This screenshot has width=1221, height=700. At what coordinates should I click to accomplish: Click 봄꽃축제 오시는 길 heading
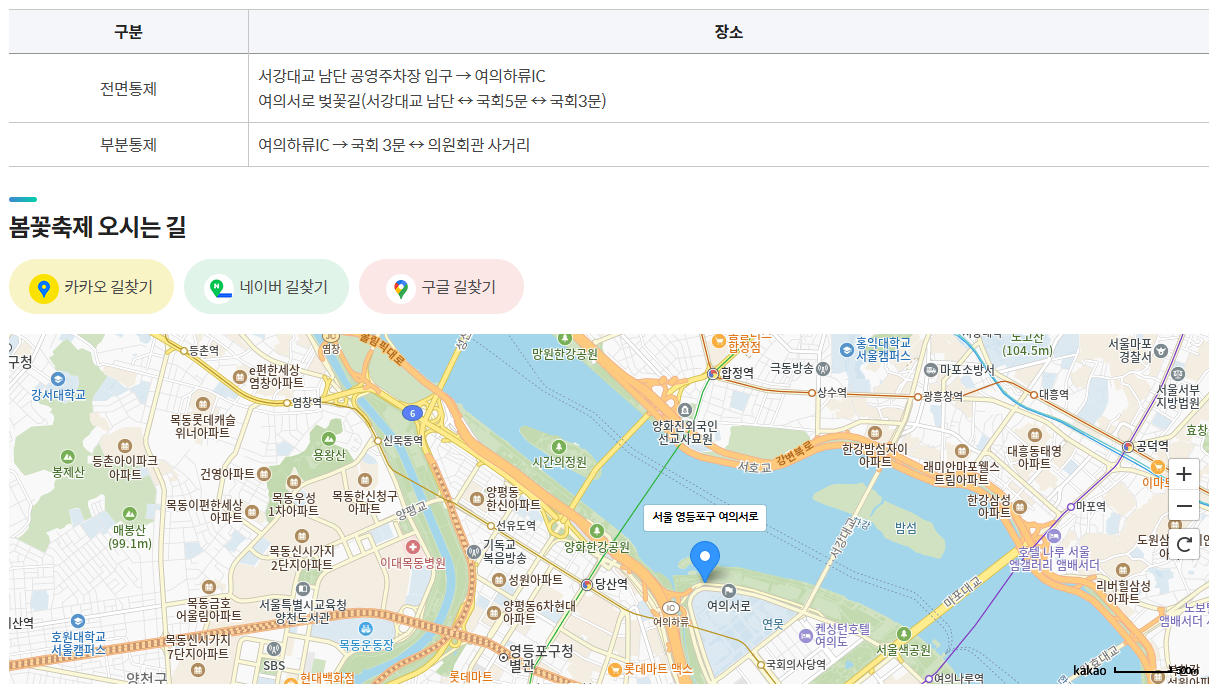(97, 227)
